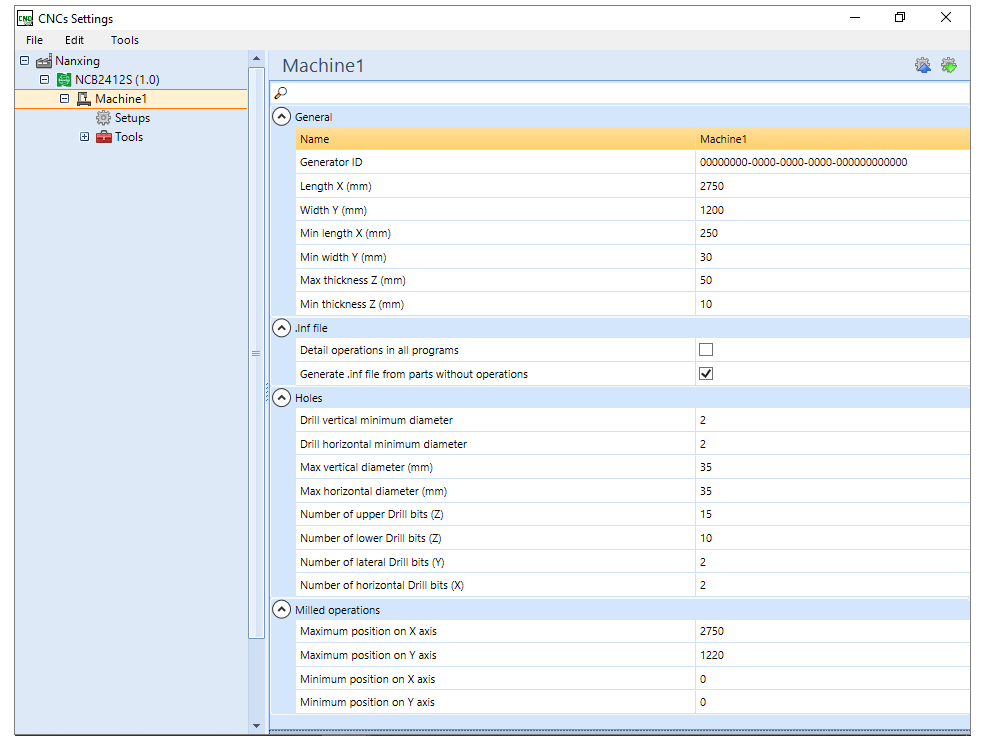Enable Detail operations in all programs
Viewport: 981px width, 746px height.
pyautogui.click(x=706, y=350)
